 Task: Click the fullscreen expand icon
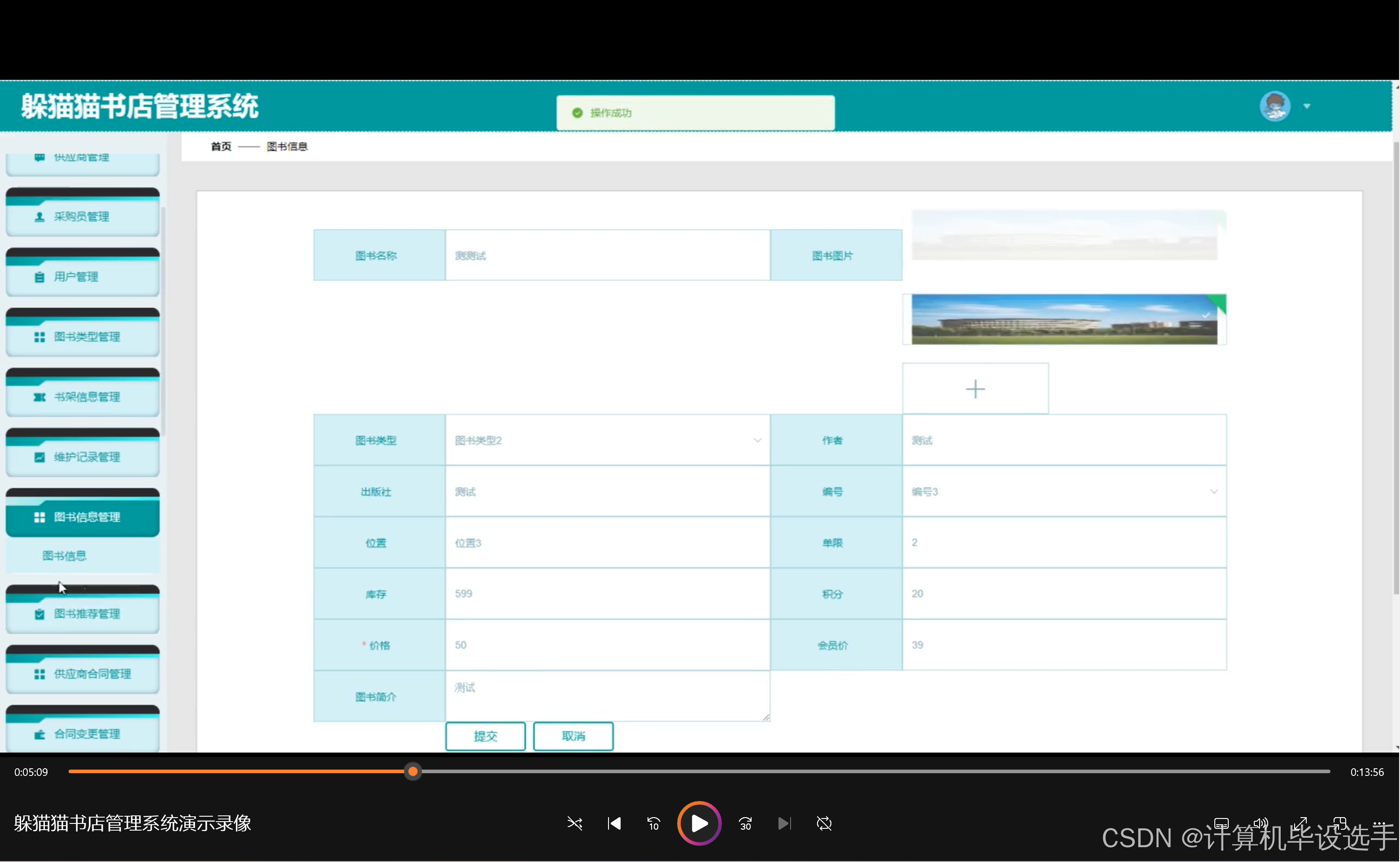1300,823
